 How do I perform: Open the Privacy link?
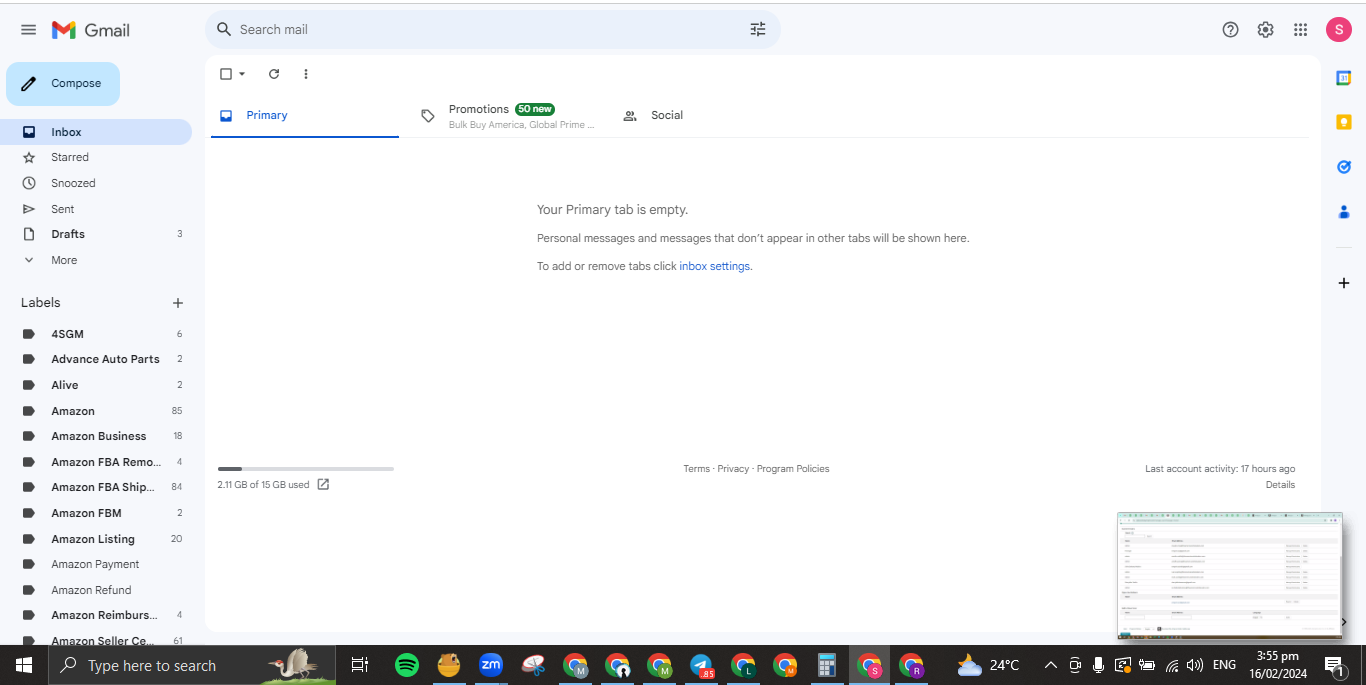(733, 469)
